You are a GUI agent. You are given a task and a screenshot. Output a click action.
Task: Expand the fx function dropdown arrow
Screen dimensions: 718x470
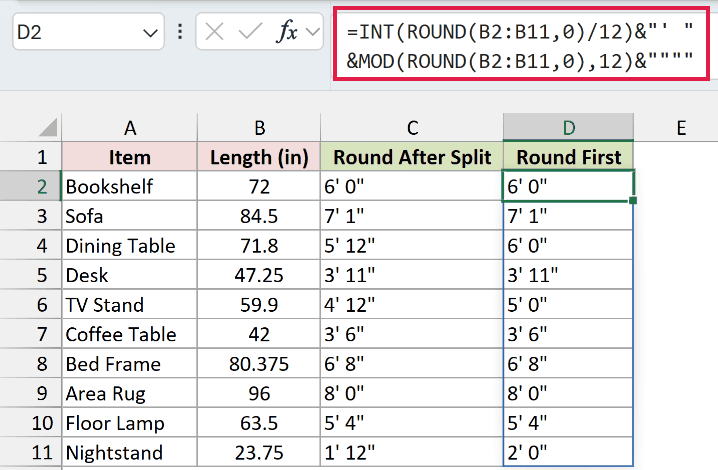[313, 32]
